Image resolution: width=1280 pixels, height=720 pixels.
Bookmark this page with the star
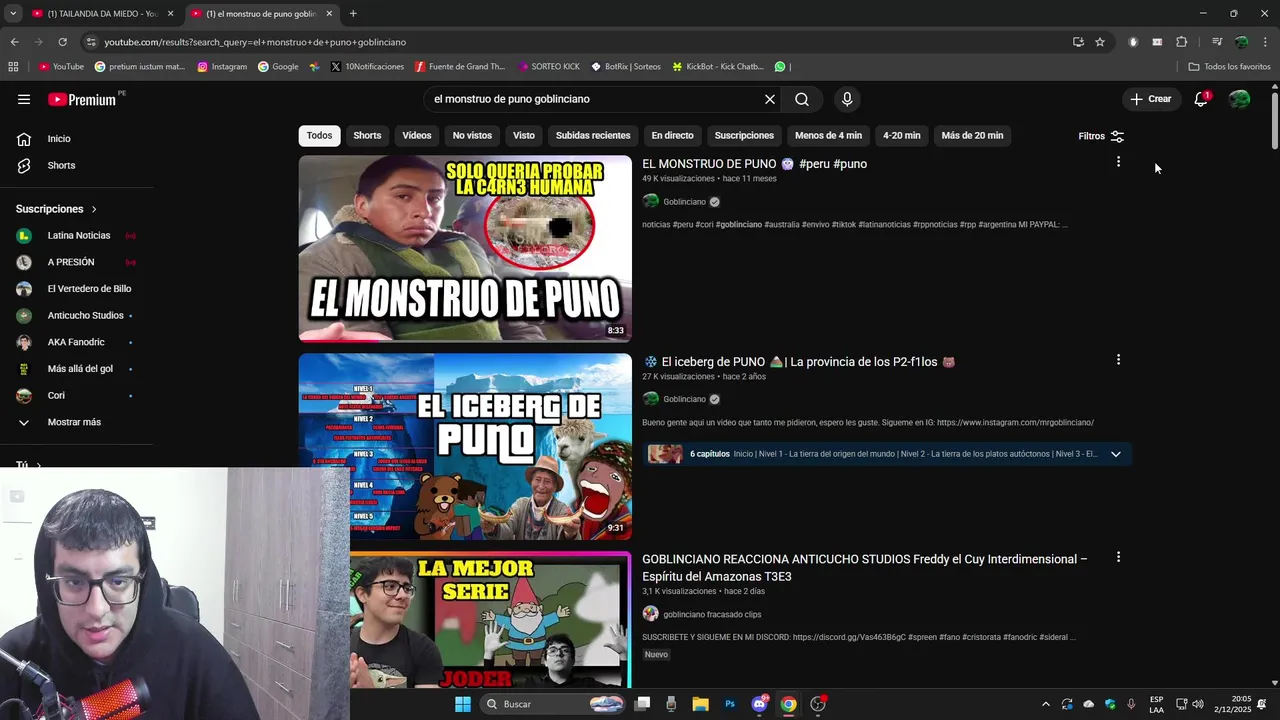tap(1100, 42)
